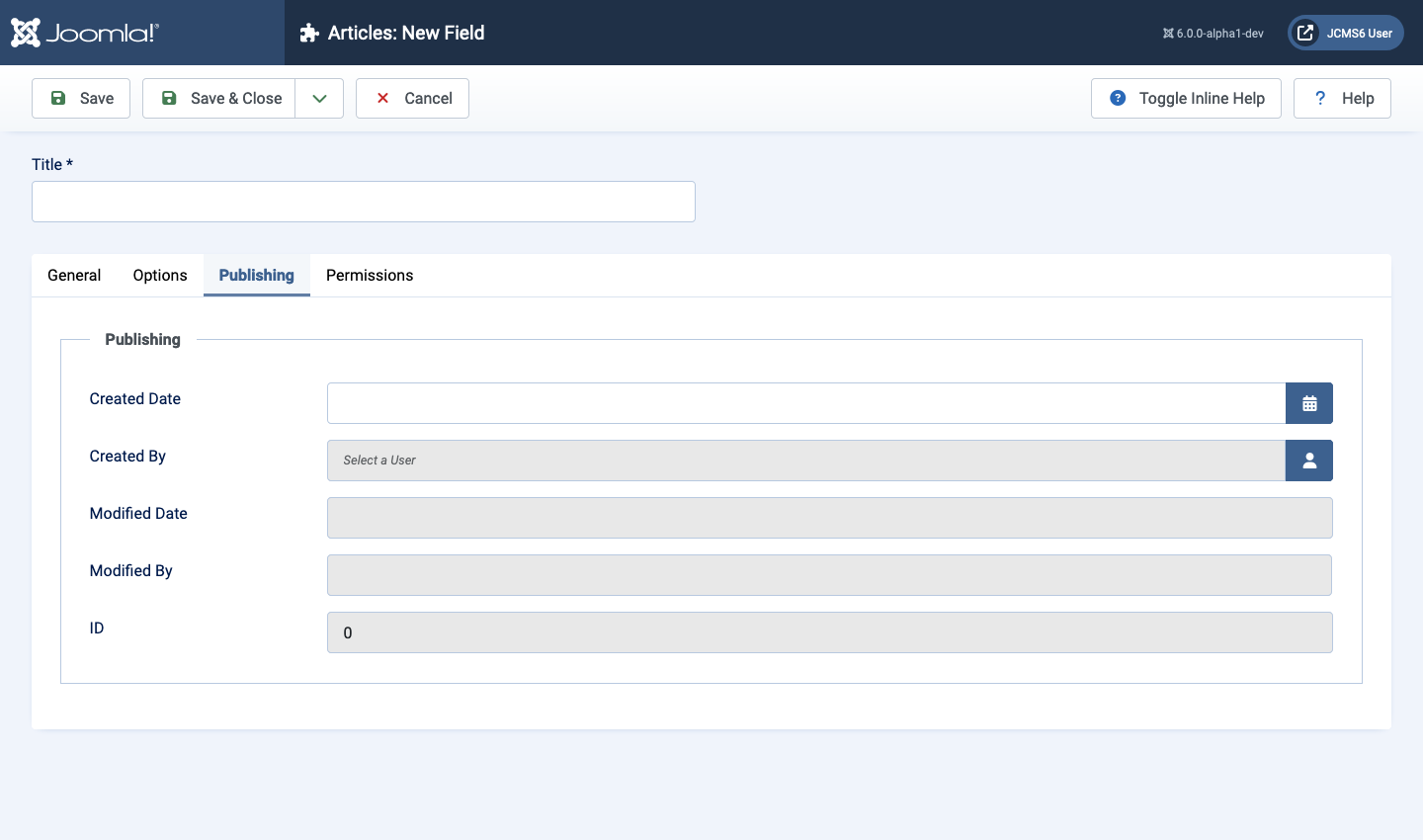Image resolution: width=1423 pixels, height=840 pixels.
Task: Click the external link icon on JCMS6 User
Action: tap(1304, 32)
